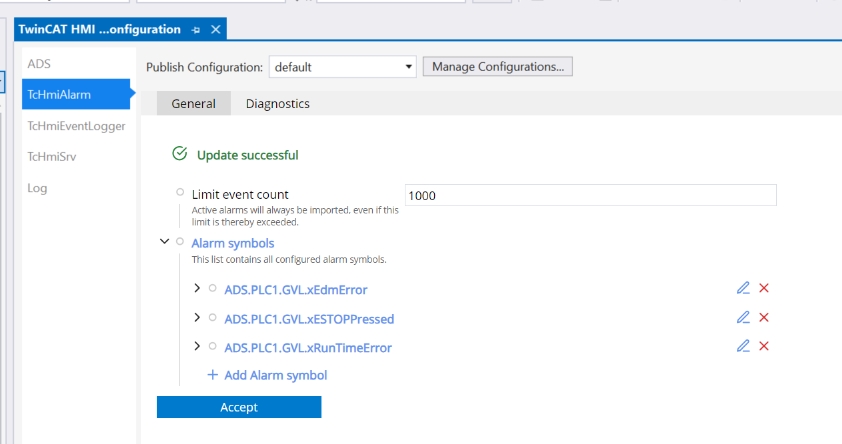The width and height of the screenshot is (842, 444).
Task: Click the Limit event count input field
Action: pos(591,195)
